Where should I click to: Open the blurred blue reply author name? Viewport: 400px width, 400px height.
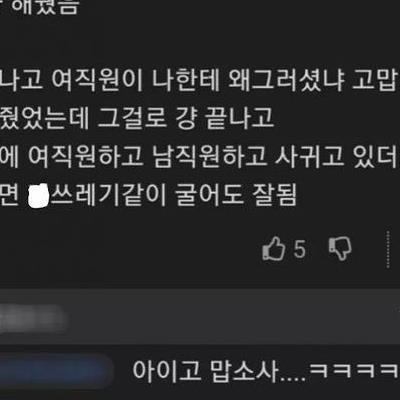(x=56, y=371)
